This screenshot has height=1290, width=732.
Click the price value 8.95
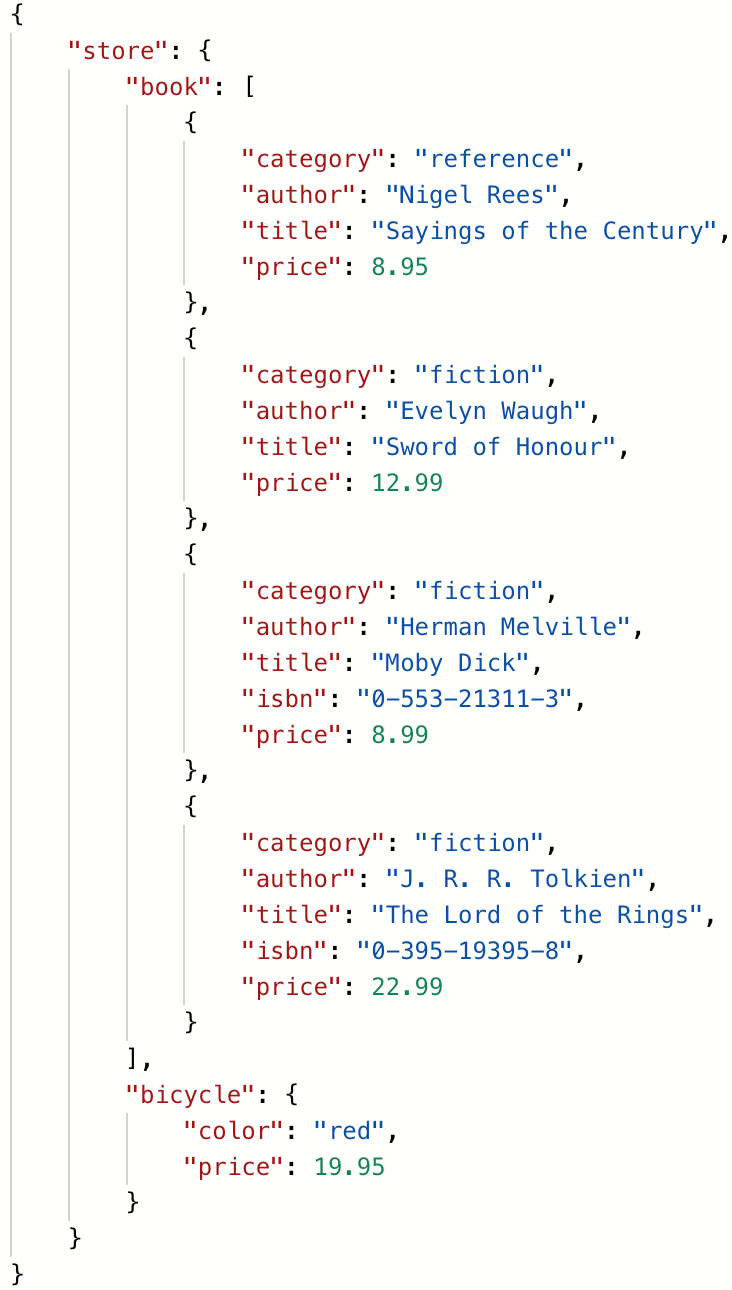[400, 267]
